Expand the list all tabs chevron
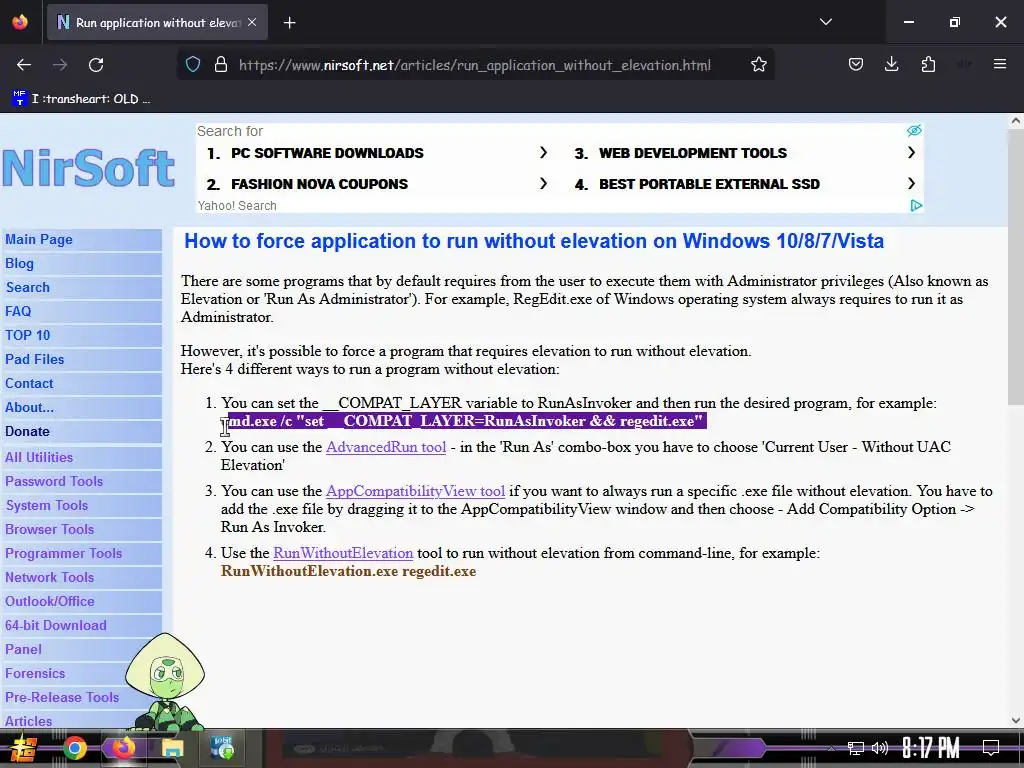 [x=826, y=22]
